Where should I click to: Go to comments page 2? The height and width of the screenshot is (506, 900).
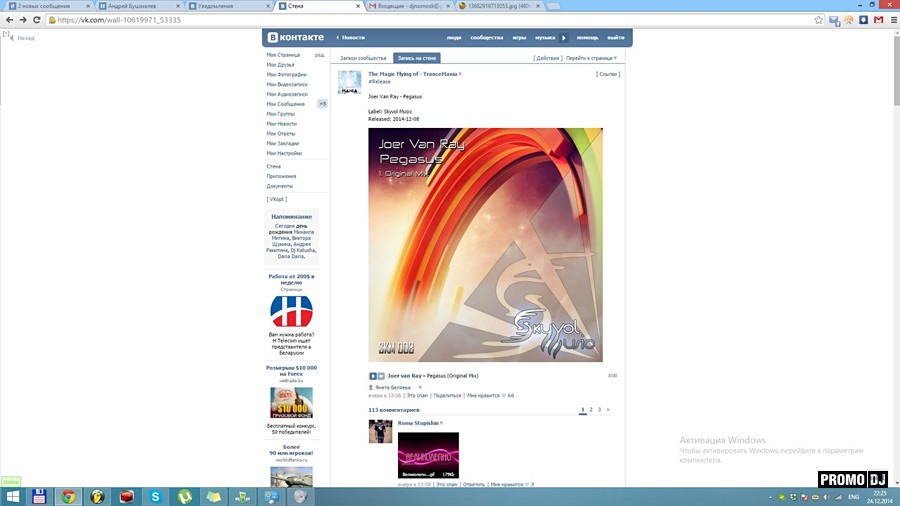[590, 410]
